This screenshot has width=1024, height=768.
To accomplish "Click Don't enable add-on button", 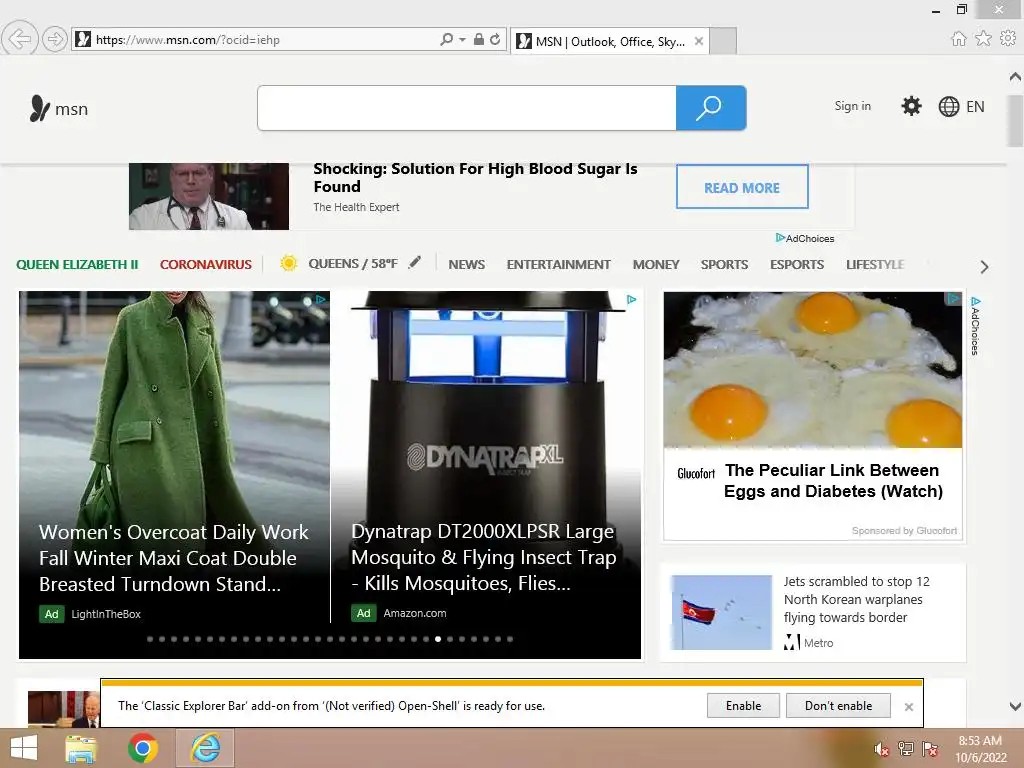I will pyautogui.click(x=838, y=706).
